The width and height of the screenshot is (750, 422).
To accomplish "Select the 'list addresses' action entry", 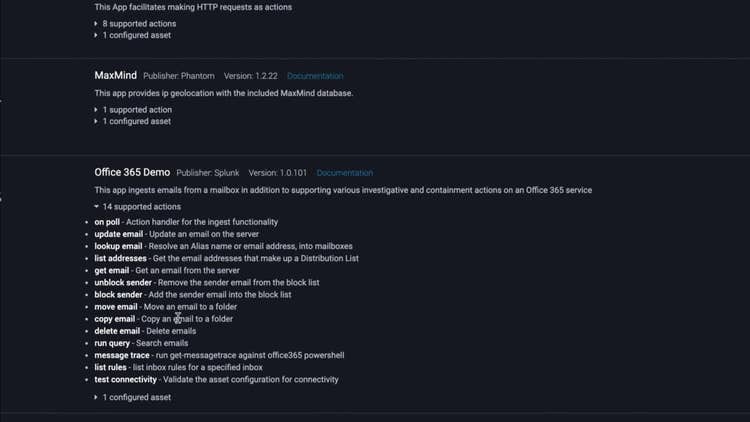I will pos(121,258).
